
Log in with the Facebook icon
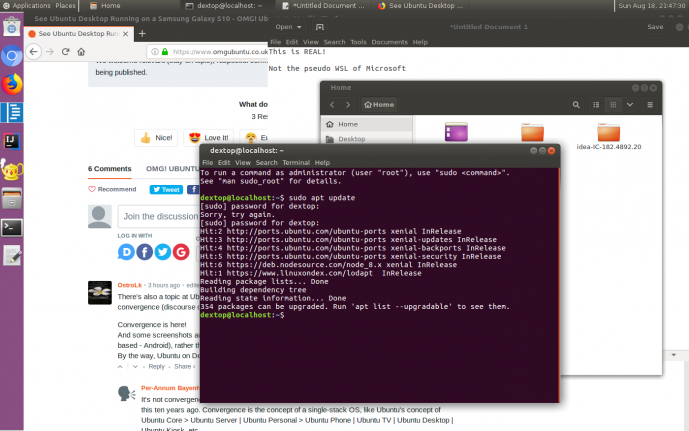145,252
